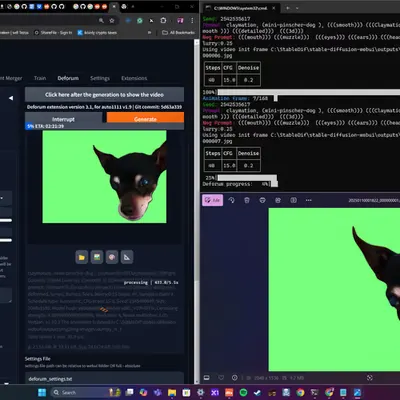The height and width of the screenshot is (400, 400).
Task: Click the Edit button in the photo viewer
Action: pos(212,200)
